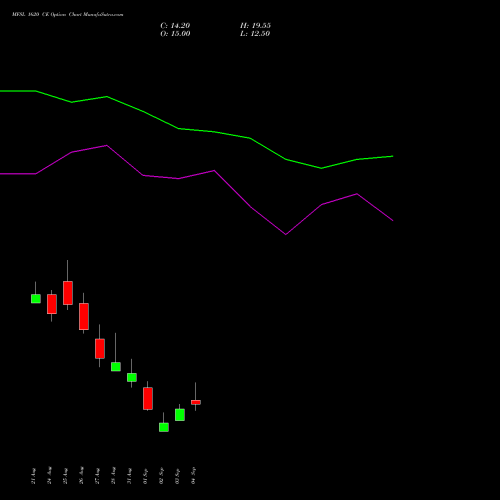Select the green candlestick above 21 Aug
The width and height of the screenshot is (500, 500).
[x=36, y=299]
